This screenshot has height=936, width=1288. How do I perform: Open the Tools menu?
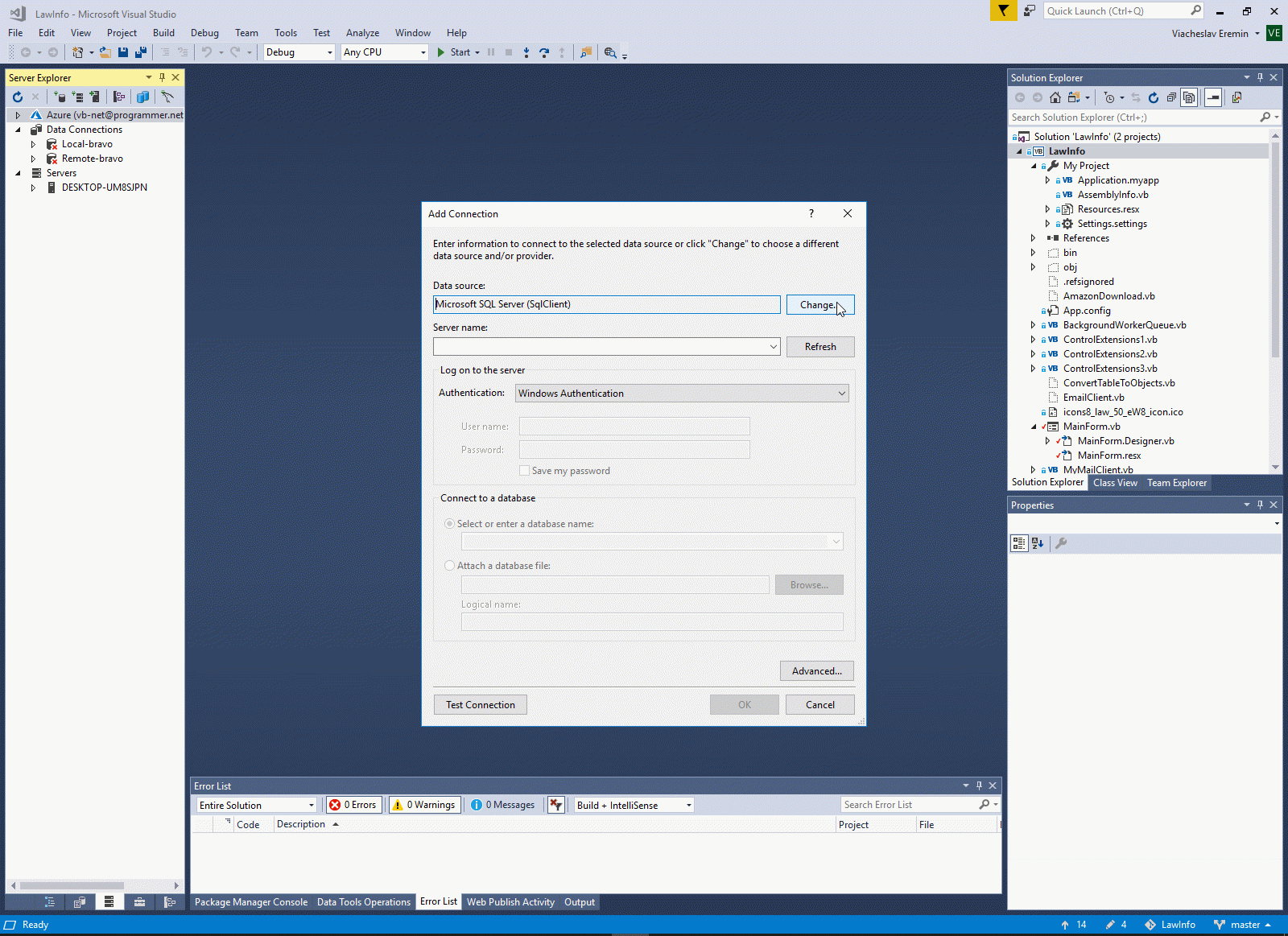click(x=286, y=33)
